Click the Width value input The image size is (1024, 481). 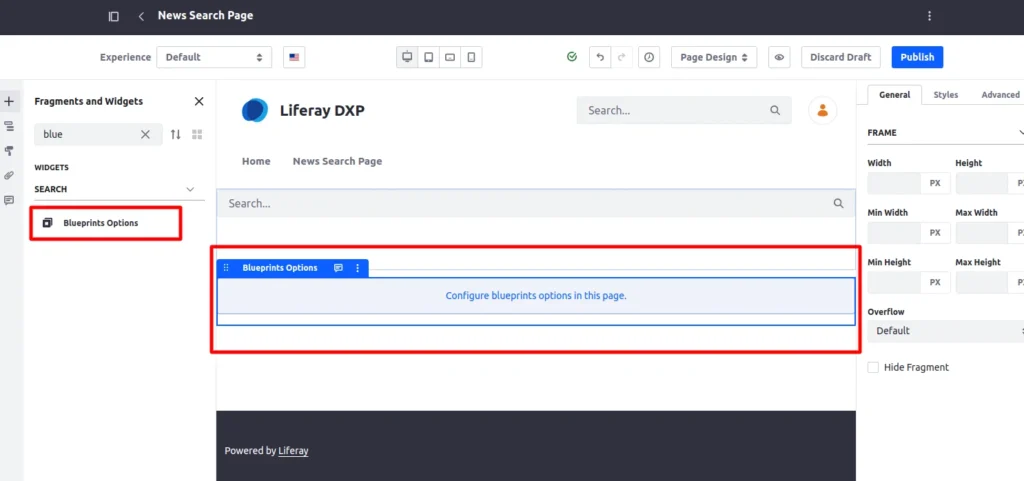pyautogui.click(x=894, y=183)
